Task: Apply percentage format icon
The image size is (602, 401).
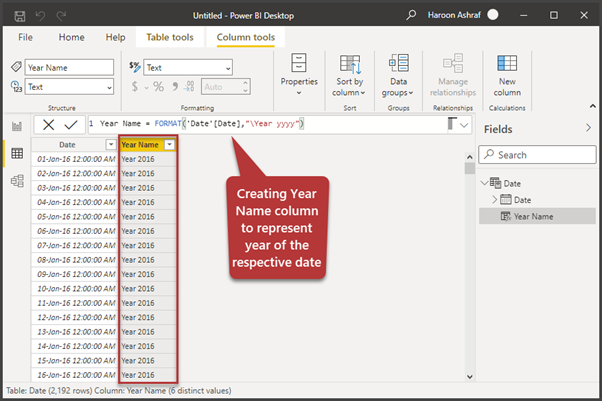Action: pyautogui.click(x=159, y=86)
